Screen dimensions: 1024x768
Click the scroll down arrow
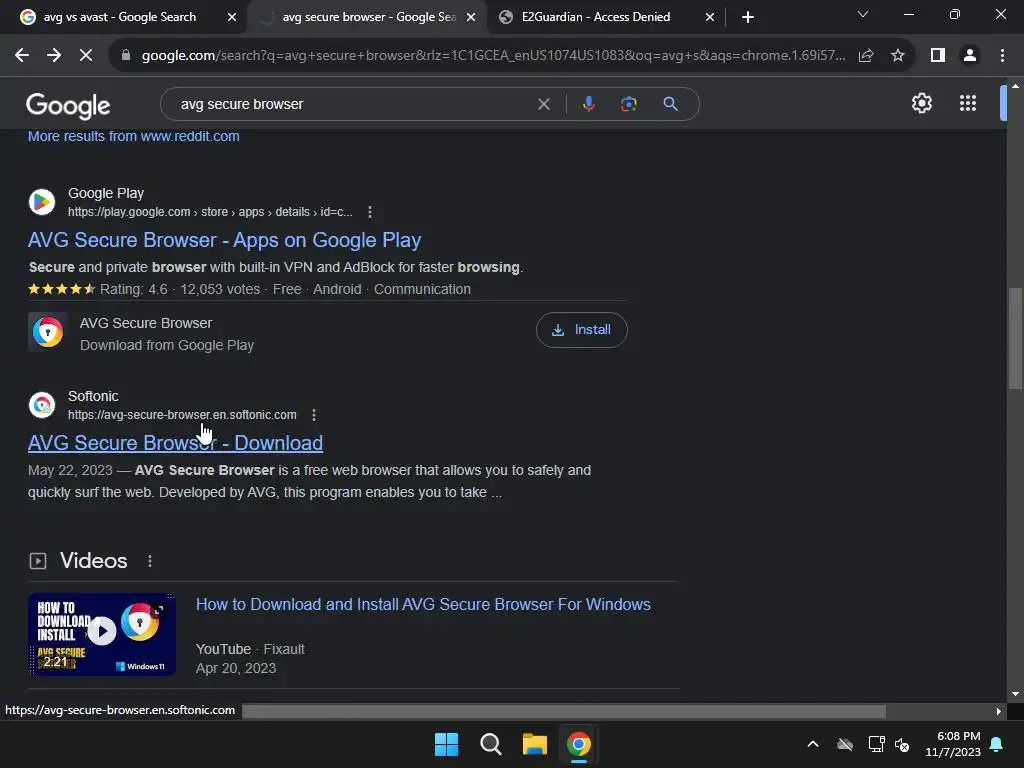pyautogui.click(x=1015, y=695)
